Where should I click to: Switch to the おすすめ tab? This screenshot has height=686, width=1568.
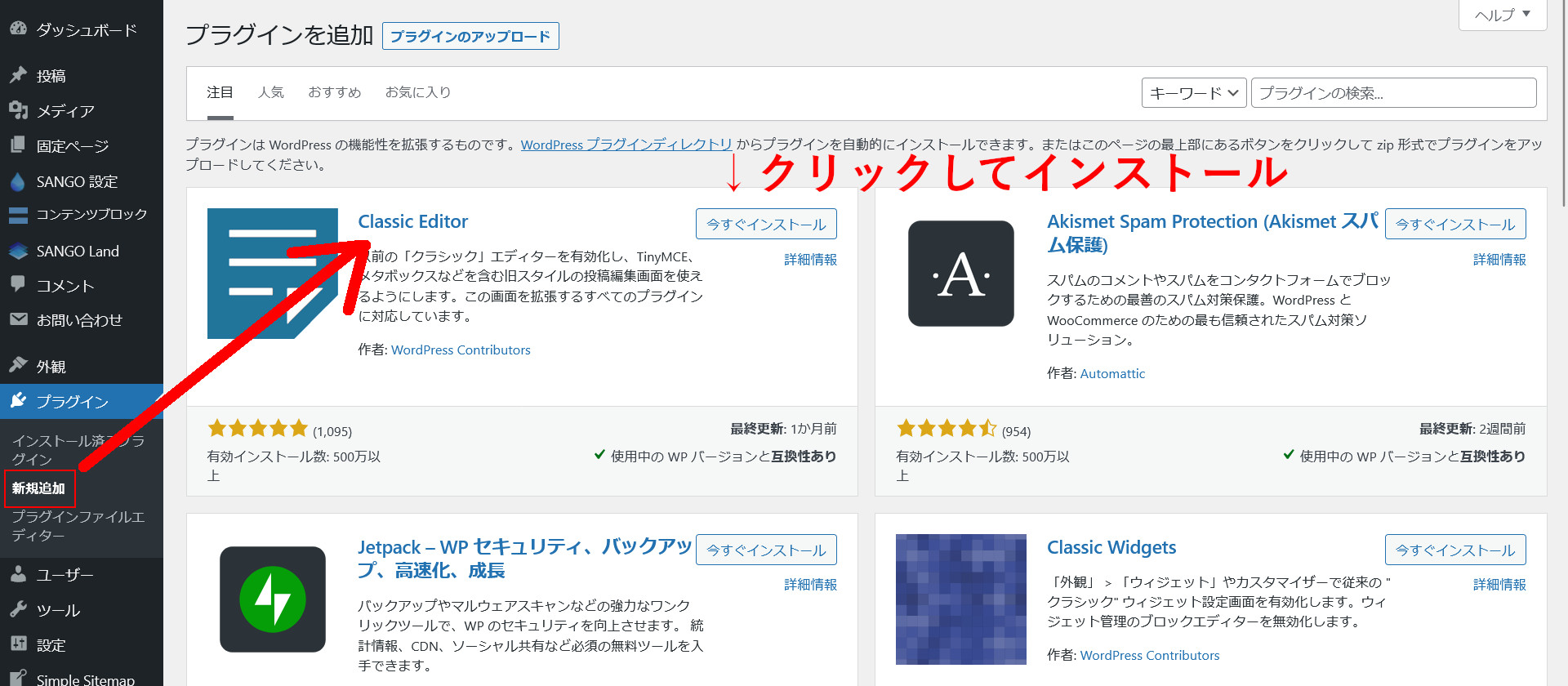(334, 92)
